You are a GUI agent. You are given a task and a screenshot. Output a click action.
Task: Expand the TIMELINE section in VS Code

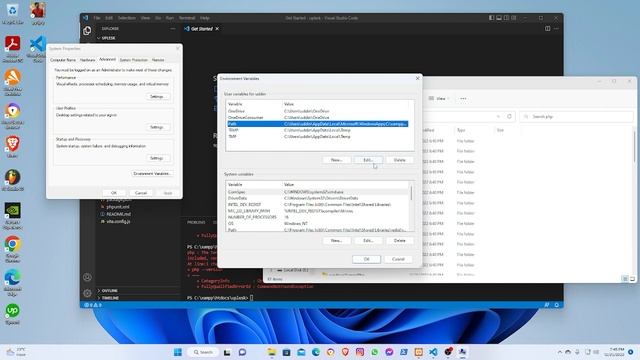point(109,298)
